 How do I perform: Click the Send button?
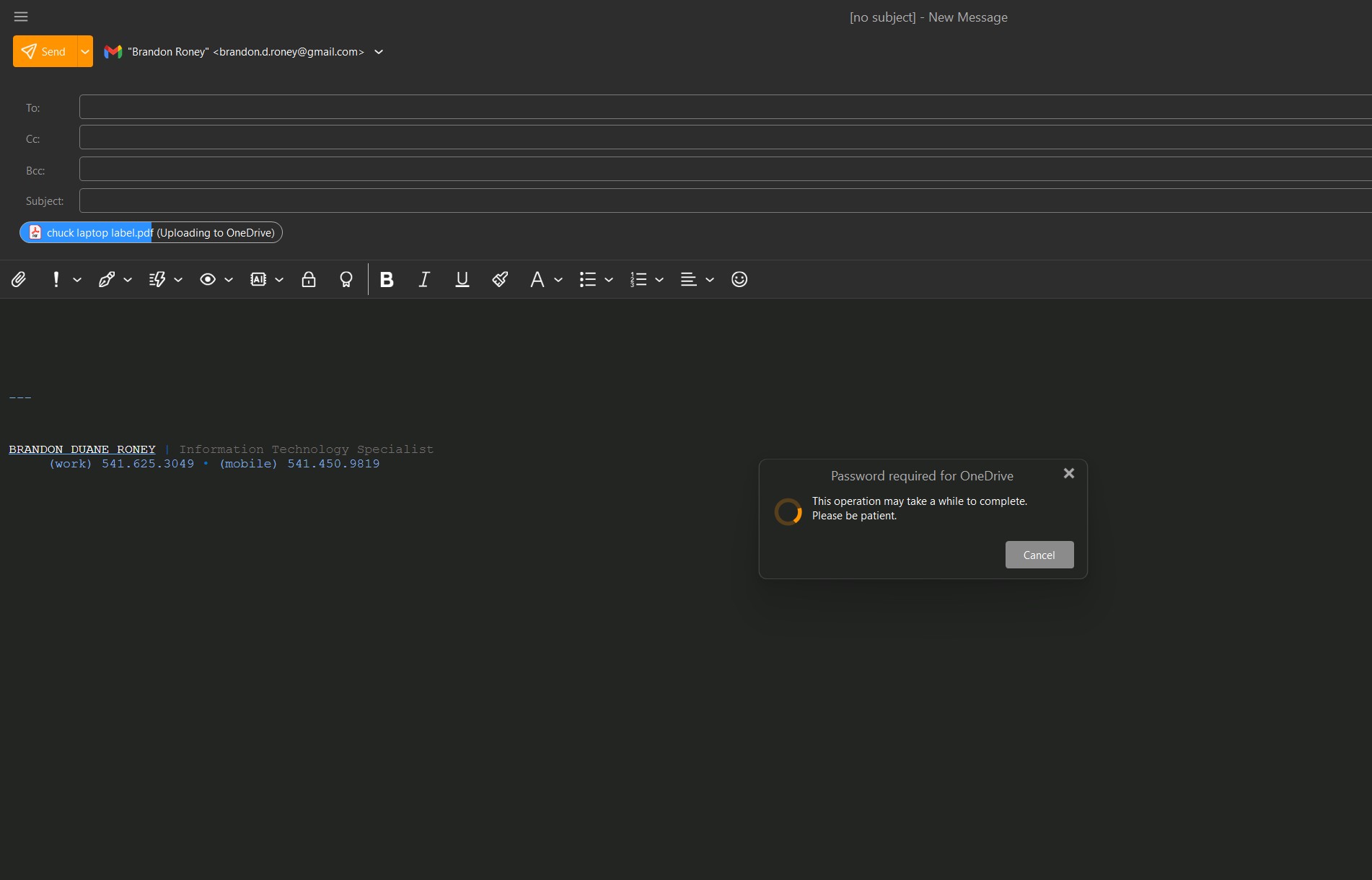(x=45, y=52)
